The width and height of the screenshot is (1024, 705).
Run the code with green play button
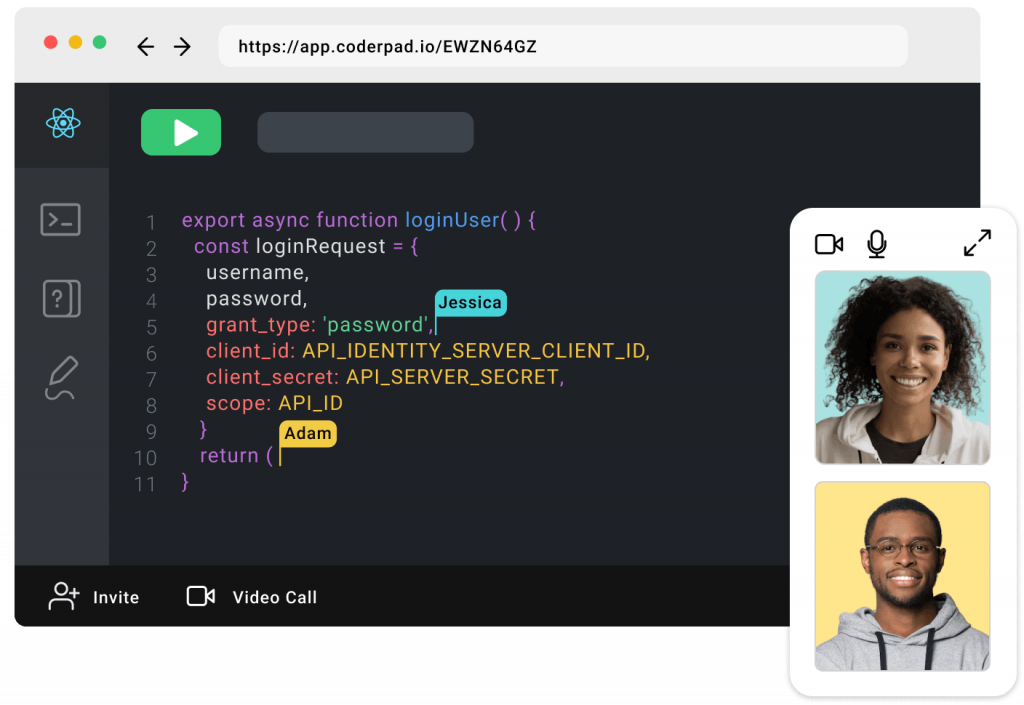[181, 132]
